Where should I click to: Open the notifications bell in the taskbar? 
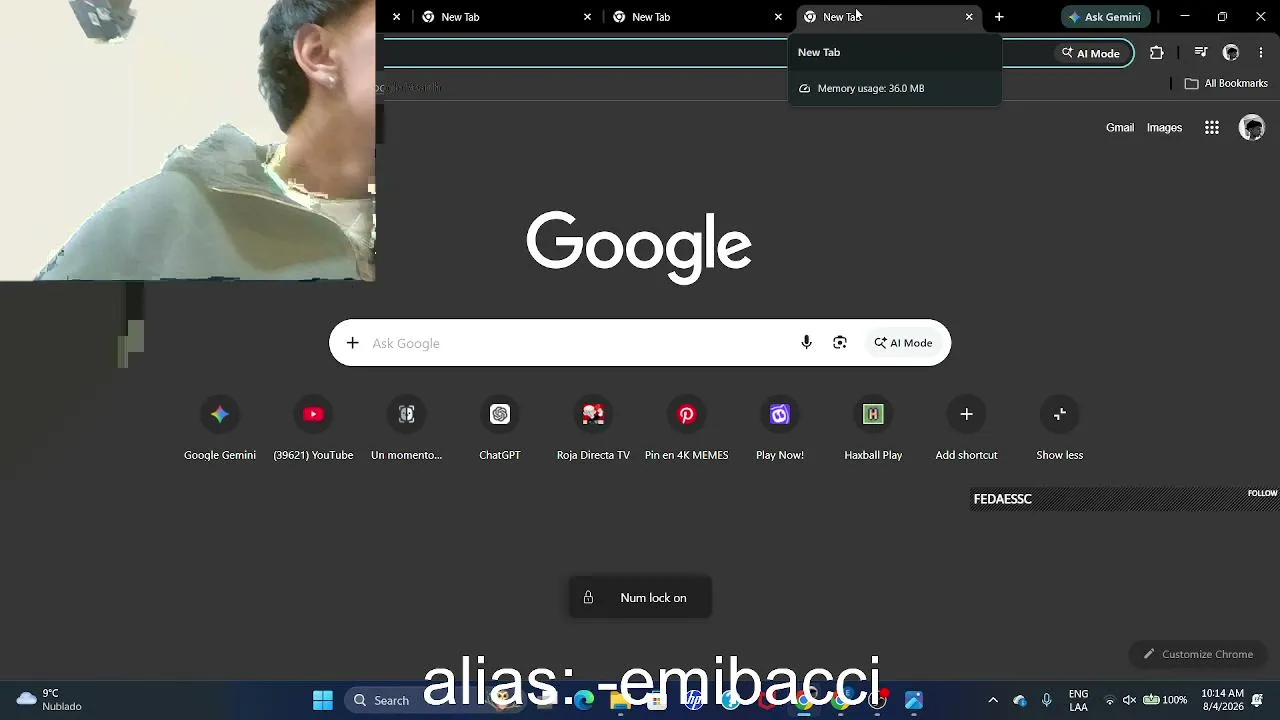coord(1257,700)
